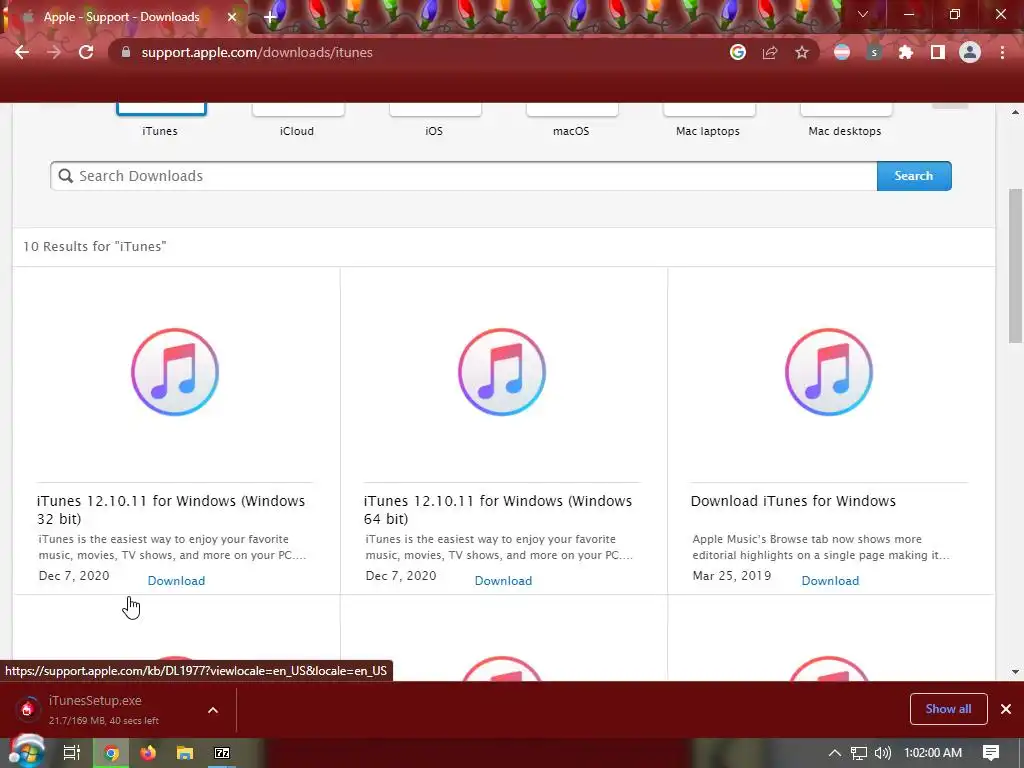Click iTunes 64 bit icon thumbnail

tap(502, 372)
